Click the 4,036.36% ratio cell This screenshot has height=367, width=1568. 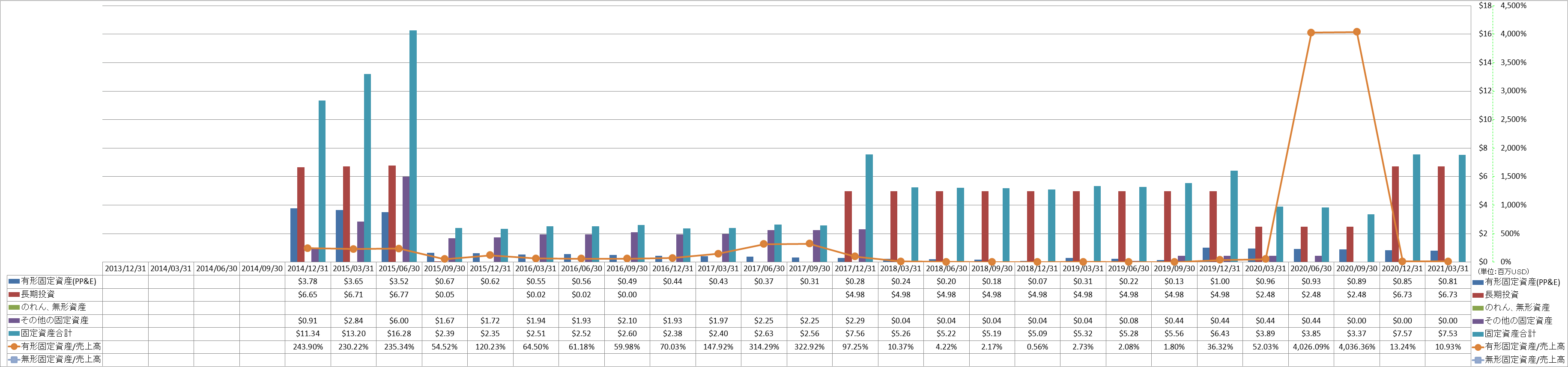coord(1357,347)
